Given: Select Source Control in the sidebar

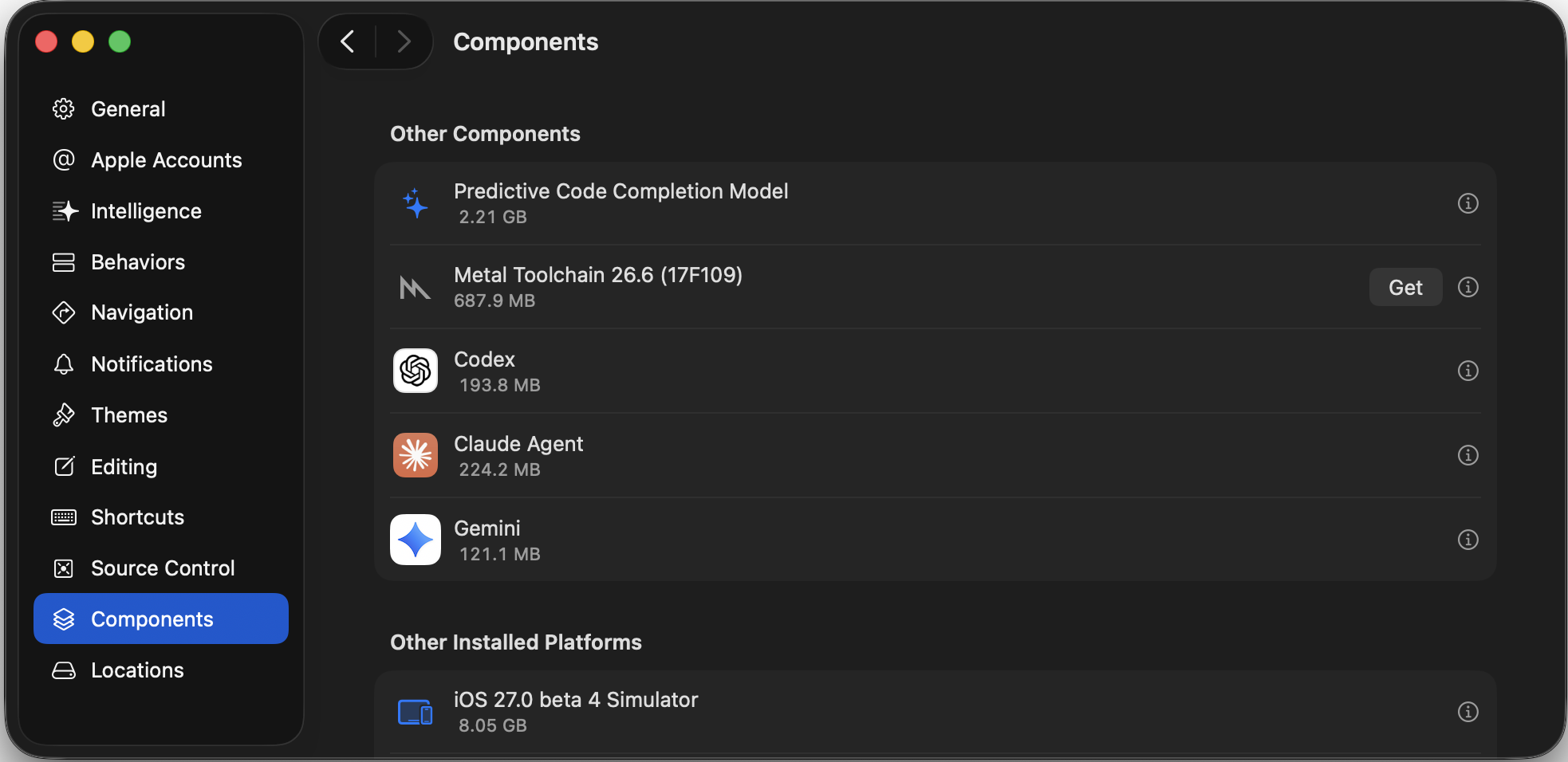Looking at the screenshot, I should click(x=161, y=568).
